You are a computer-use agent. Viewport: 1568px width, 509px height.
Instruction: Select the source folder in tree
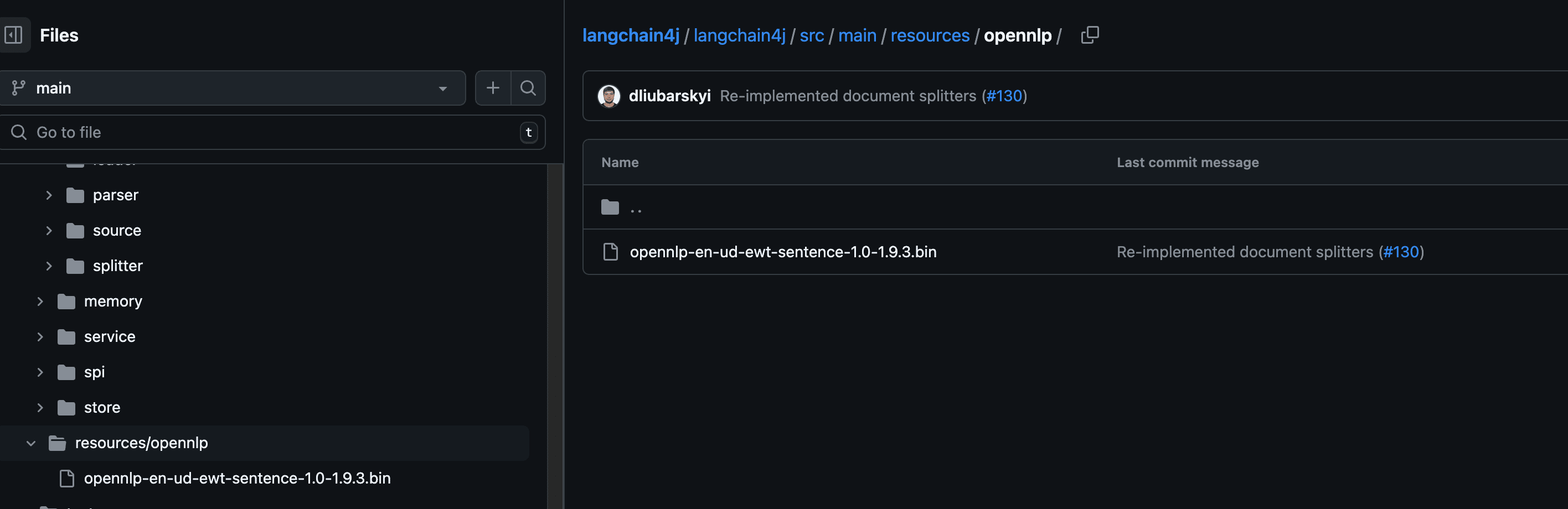117,231
